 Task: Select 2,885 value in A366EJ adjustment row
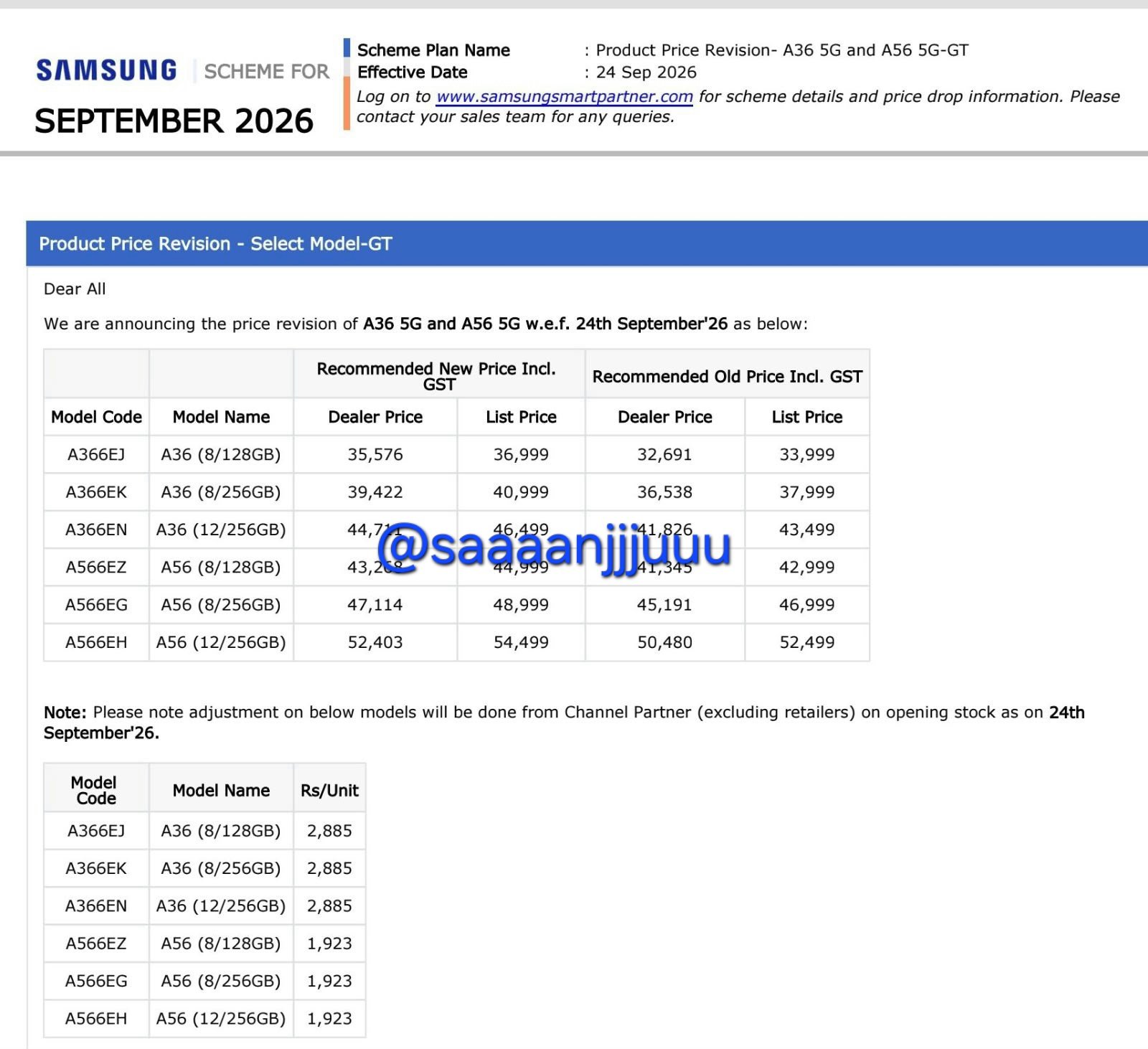pos(329,831)
